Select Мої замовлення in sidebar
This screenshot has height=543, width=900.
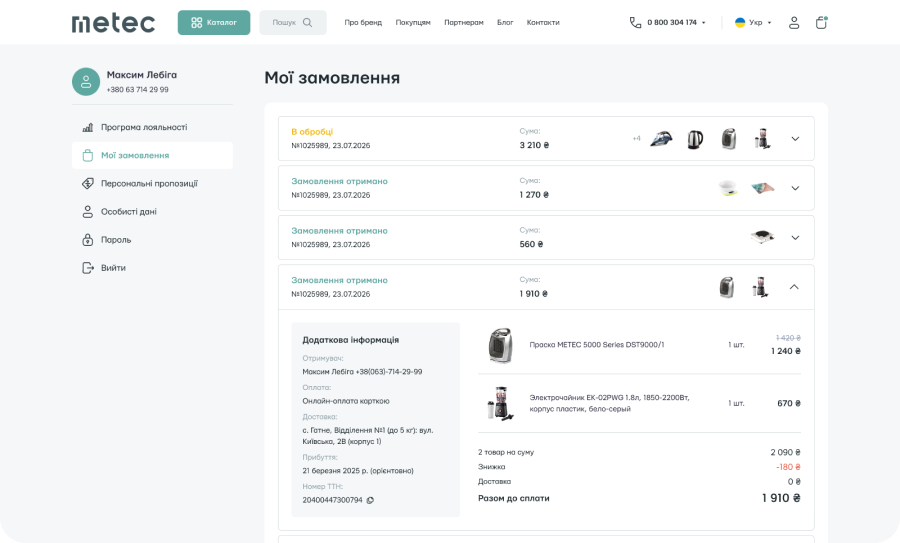coord(152,155)
